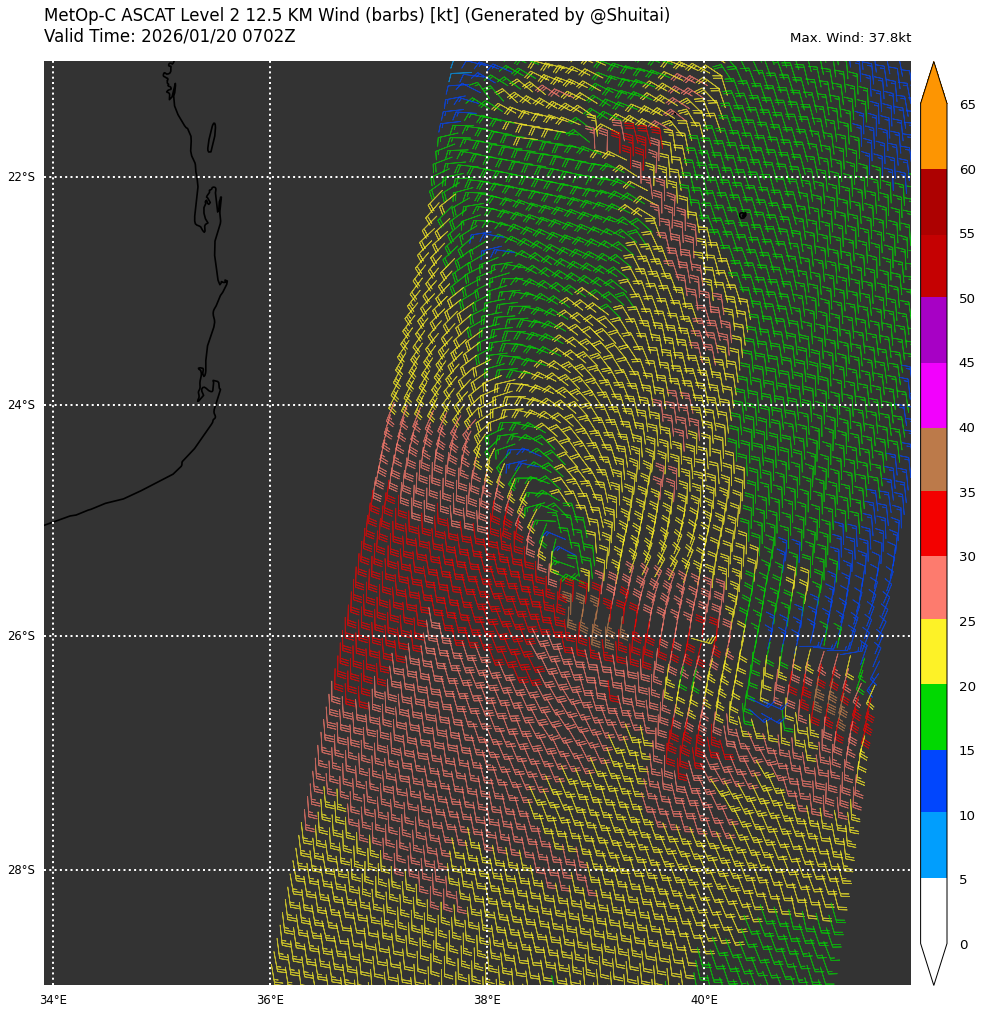The width and height of the screenshot is (982, 1014).
Task: Choose the green 15–20 kt colorbar segment
Action: 933,717
